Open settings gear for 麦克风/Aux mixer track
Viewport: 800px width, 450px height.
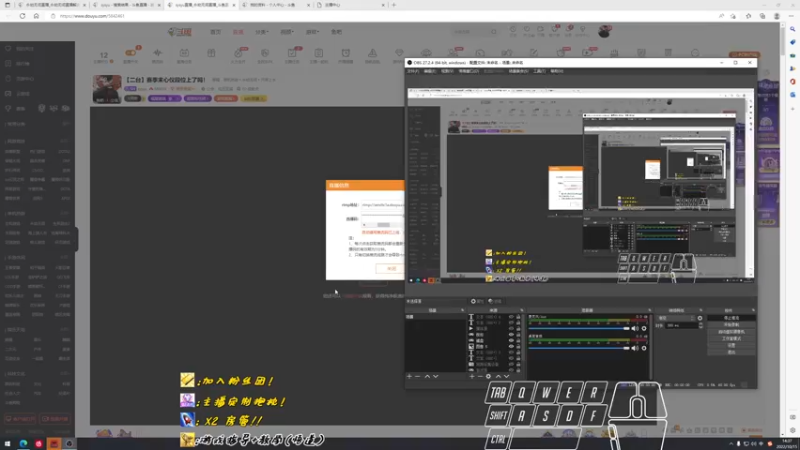(x=644, y=329)
